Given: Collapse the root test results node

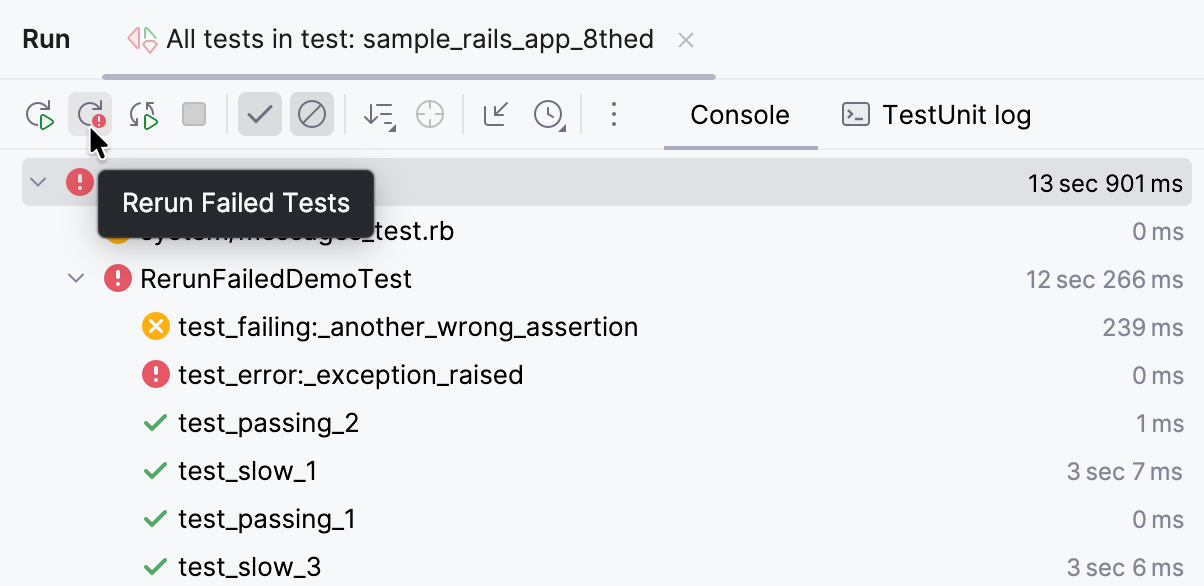Looking at the screenshot, I should [38, 182].
